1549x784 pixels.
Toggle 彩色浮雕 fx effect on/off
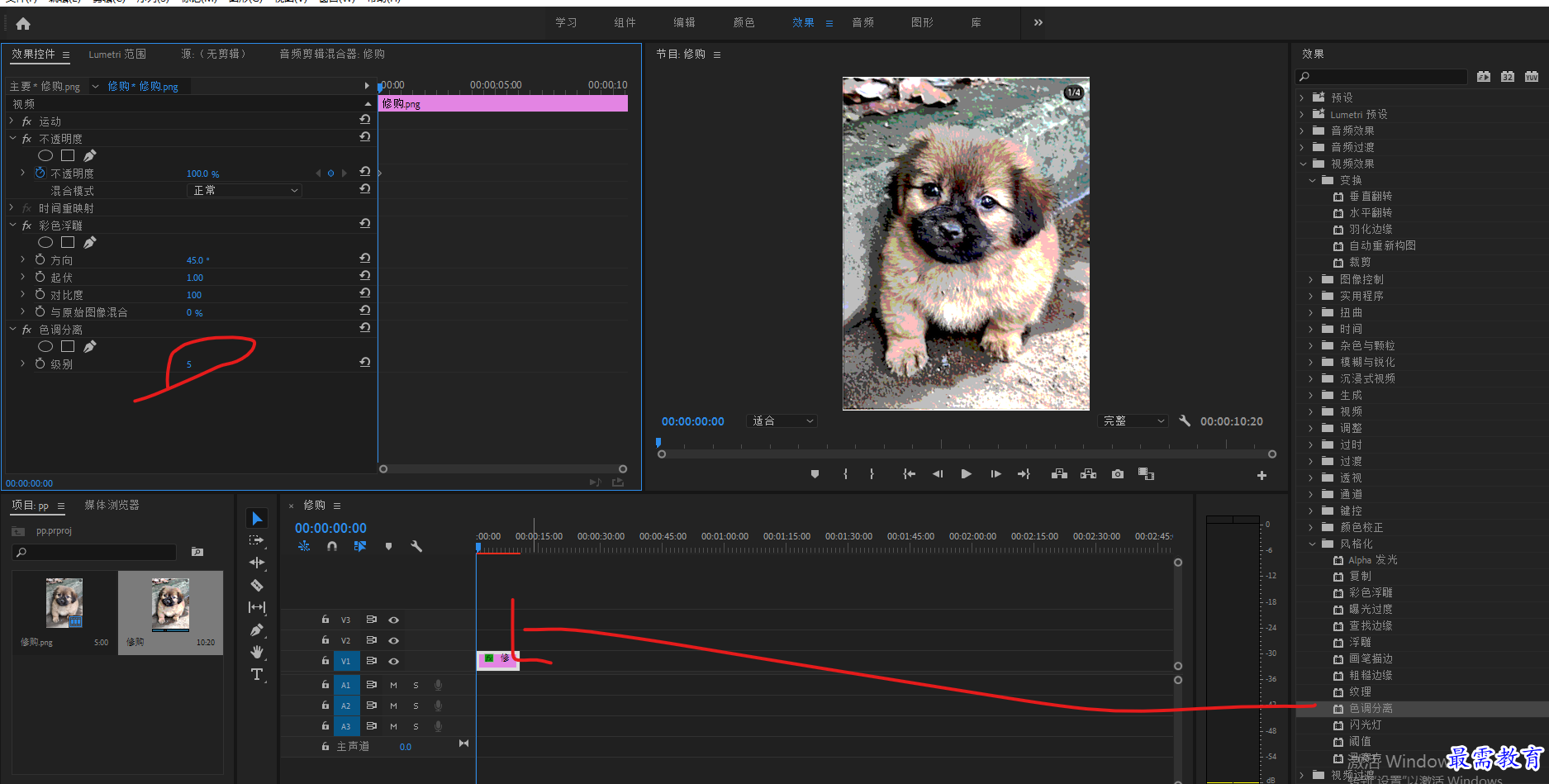pyautogui.click(x=26, y=226)
